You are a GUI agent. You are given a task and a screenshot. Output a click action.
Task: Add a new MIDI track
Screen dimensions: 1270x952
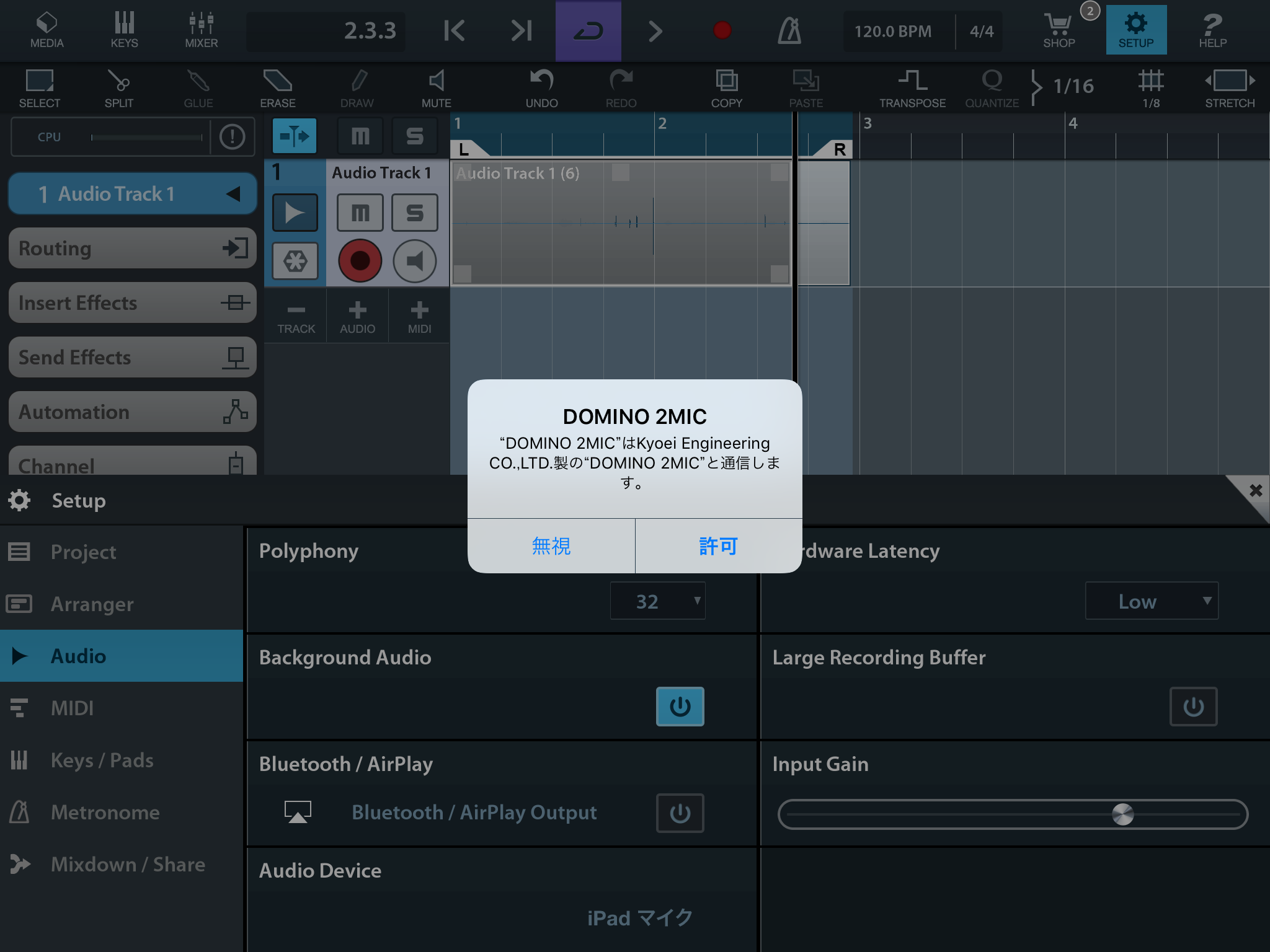[419, 317]
